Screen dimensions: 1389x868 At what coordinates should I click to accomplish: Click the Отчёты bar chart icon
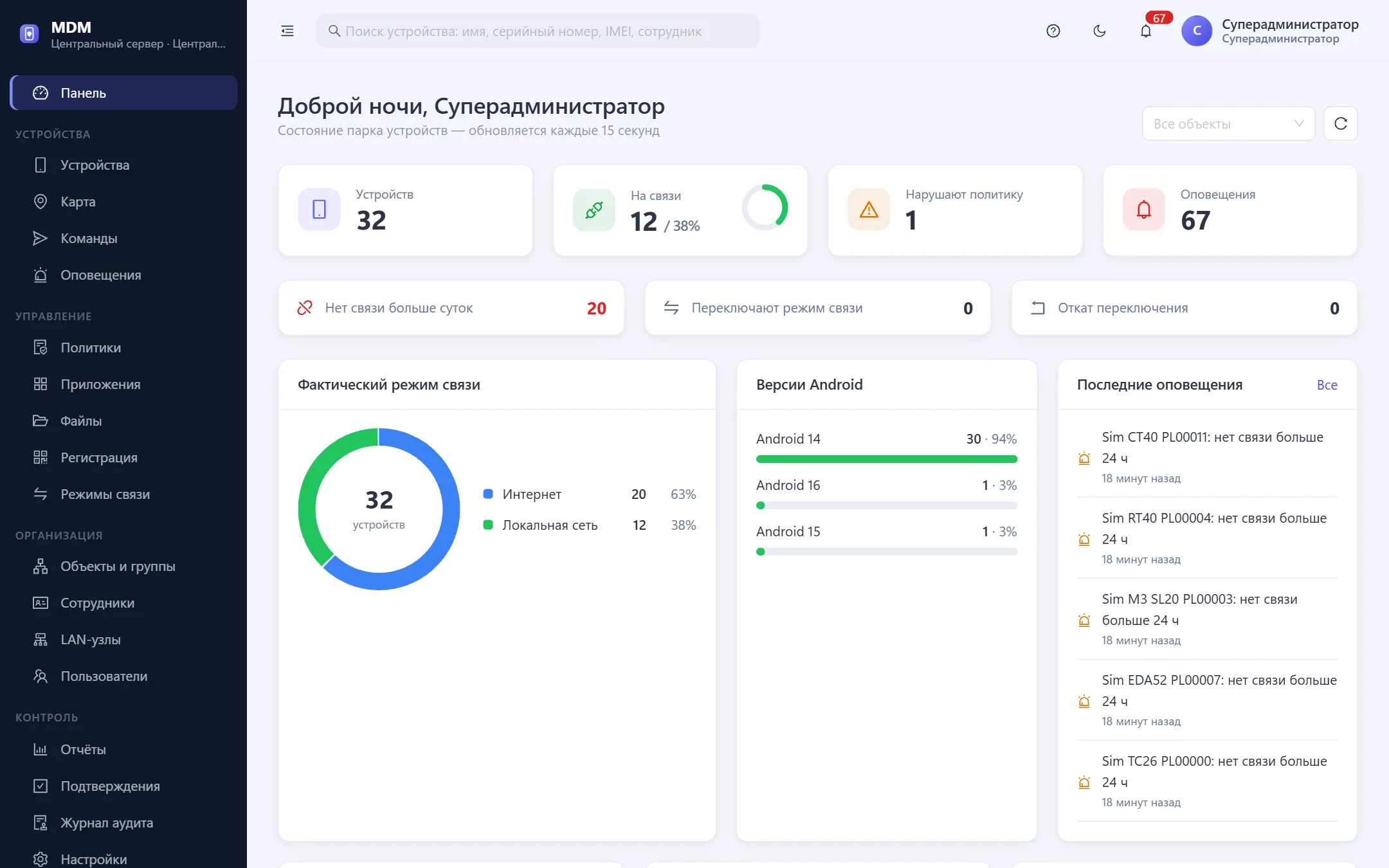coord(41,750)
